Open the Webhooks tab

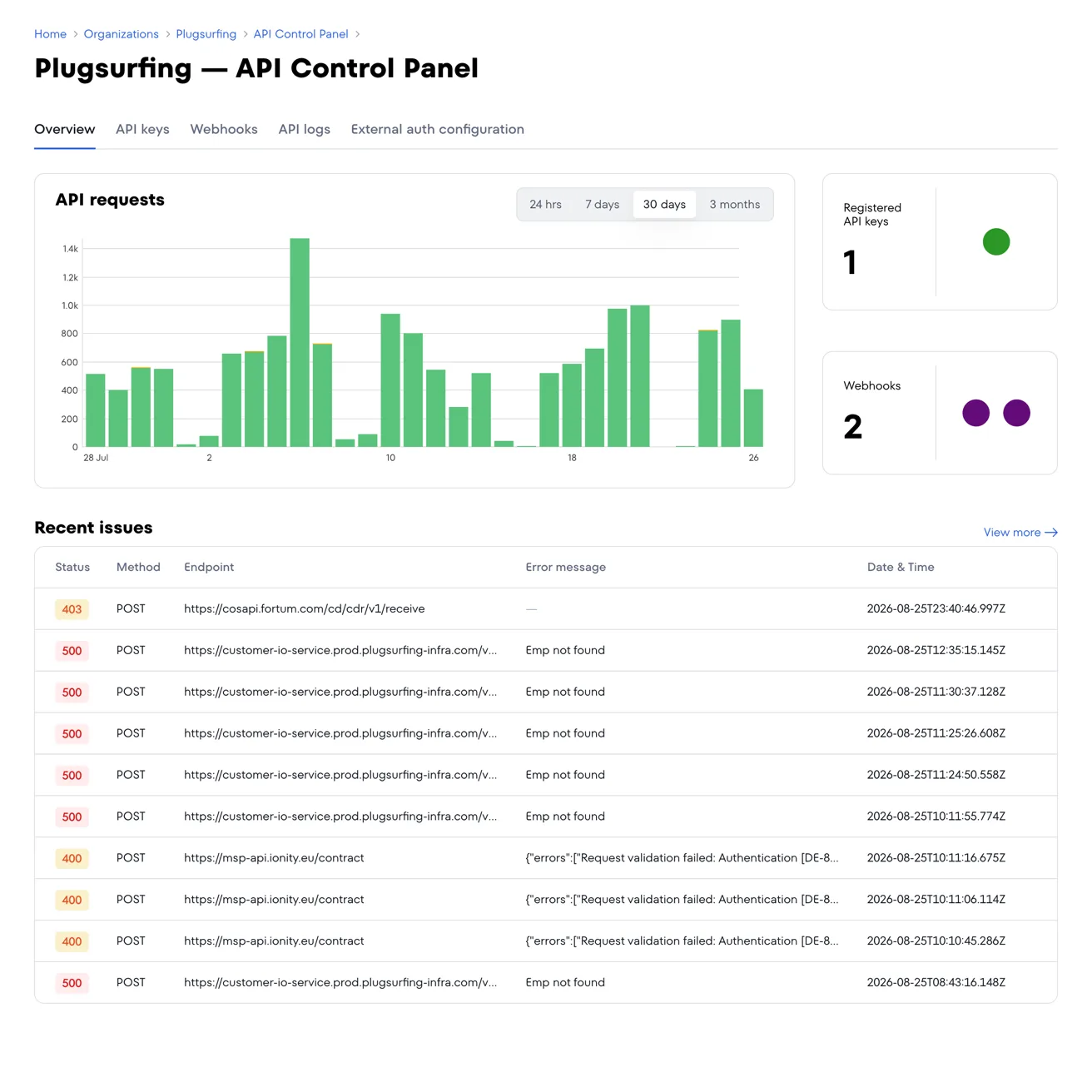(x=224, y=129)
